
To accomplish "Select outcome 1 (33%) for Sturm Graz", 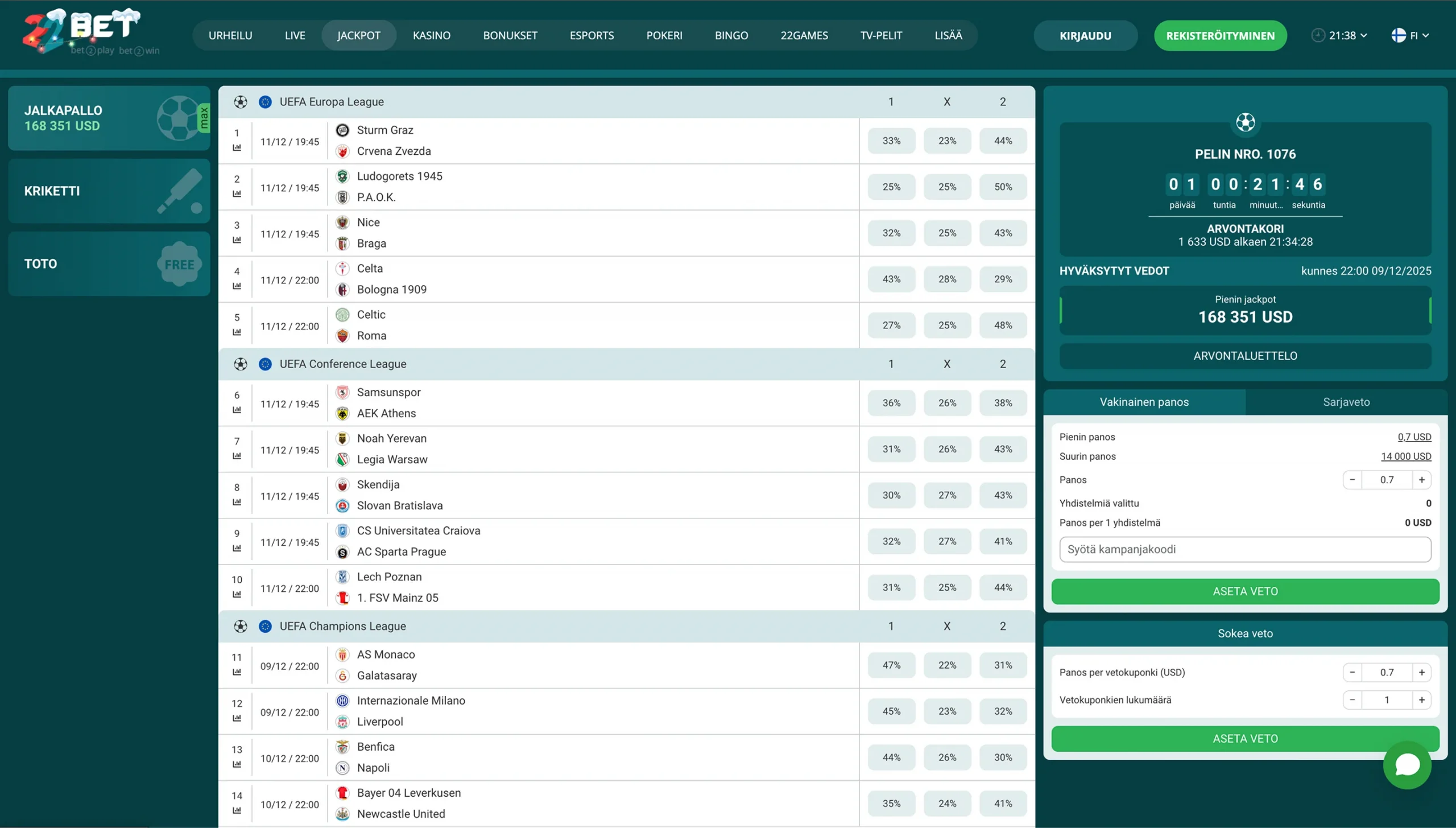I will 891,141.
